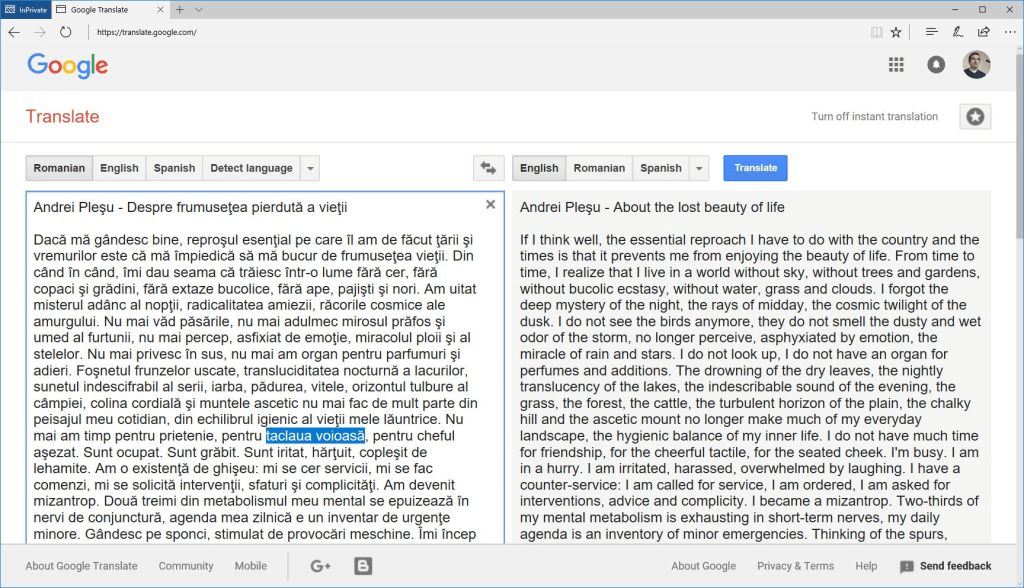
Task: Open the Community footer link
Action: pyautogui.click(x=186, y=566)
